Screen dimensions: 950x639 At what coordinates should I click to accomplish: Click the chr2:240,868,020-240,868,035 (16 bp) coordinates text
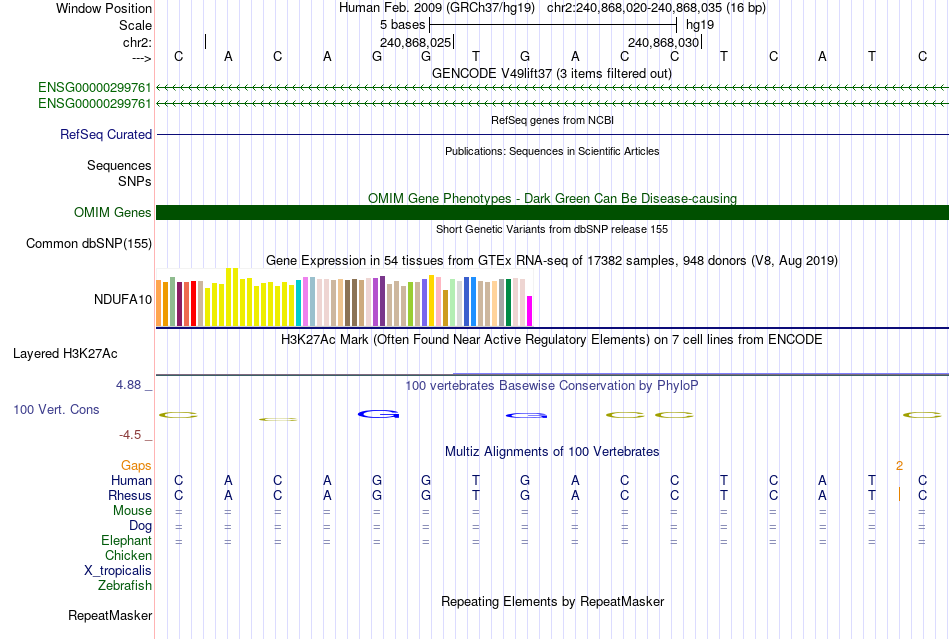tap(656, 8)
